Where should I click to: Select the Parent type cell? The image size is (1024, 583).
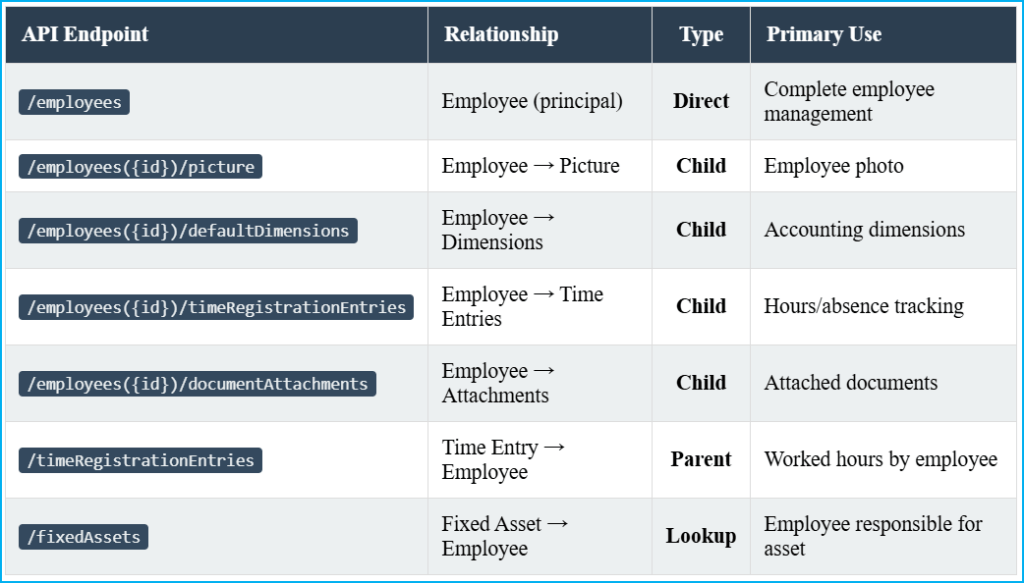point(701,460)
